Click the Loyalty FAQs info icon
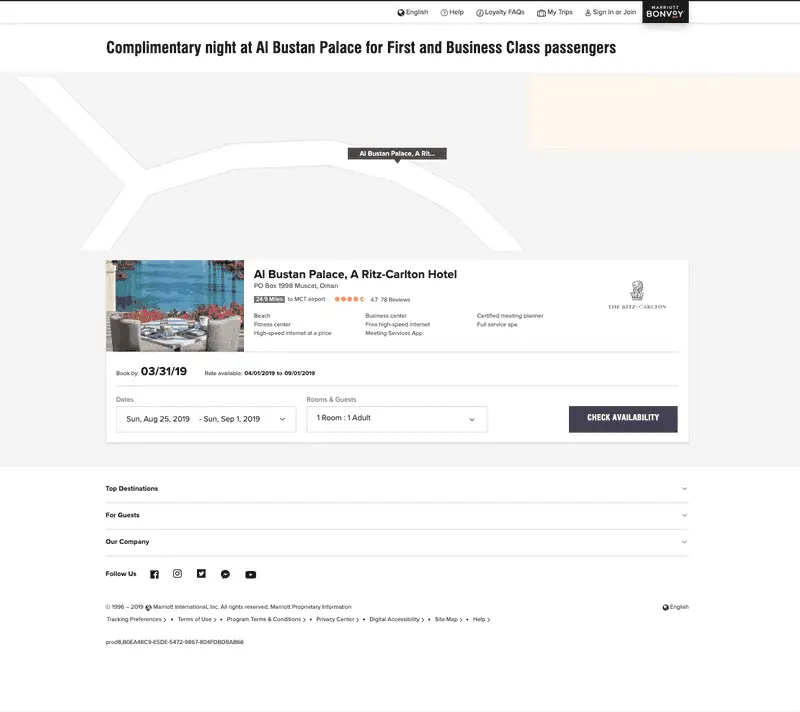This screenshot has width=800, height=712. 480,13
